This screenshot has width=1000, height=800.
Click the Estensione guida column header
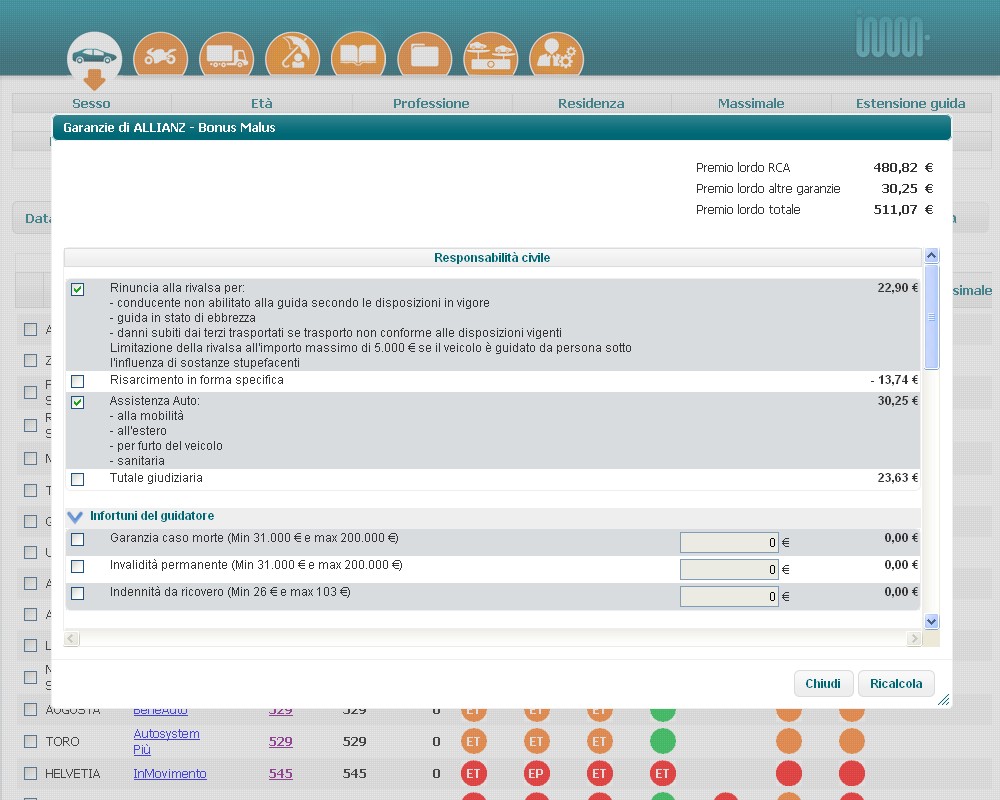[911, 103]
